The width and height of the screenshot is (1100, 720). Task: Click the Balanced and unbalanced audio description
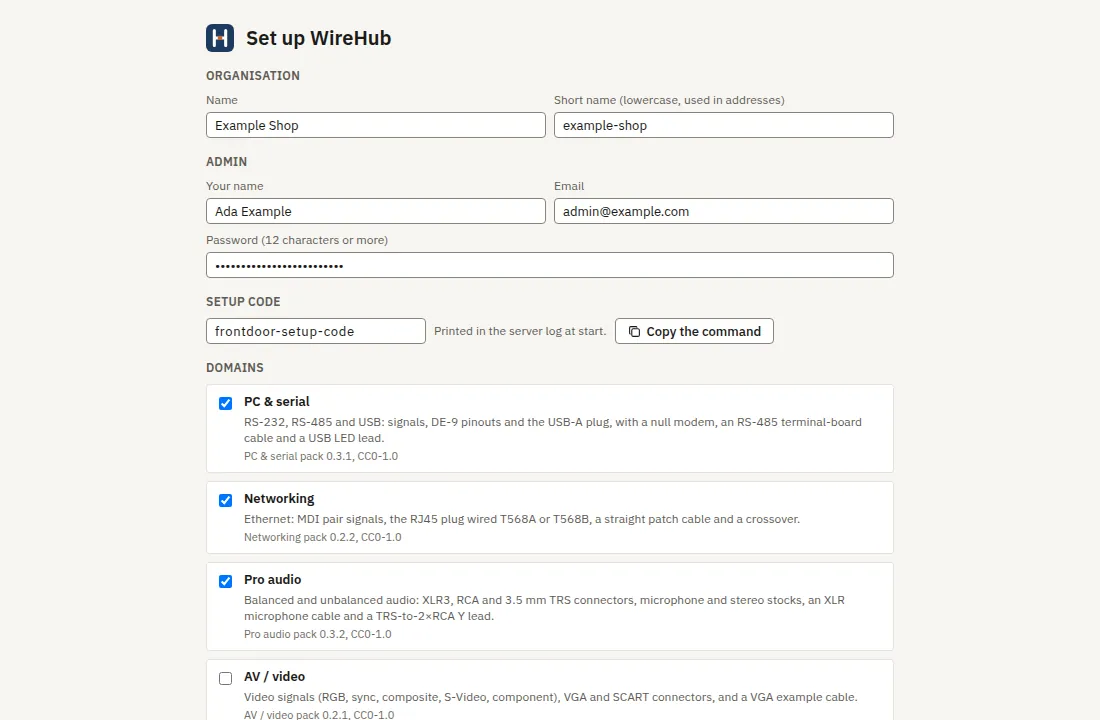544,608
